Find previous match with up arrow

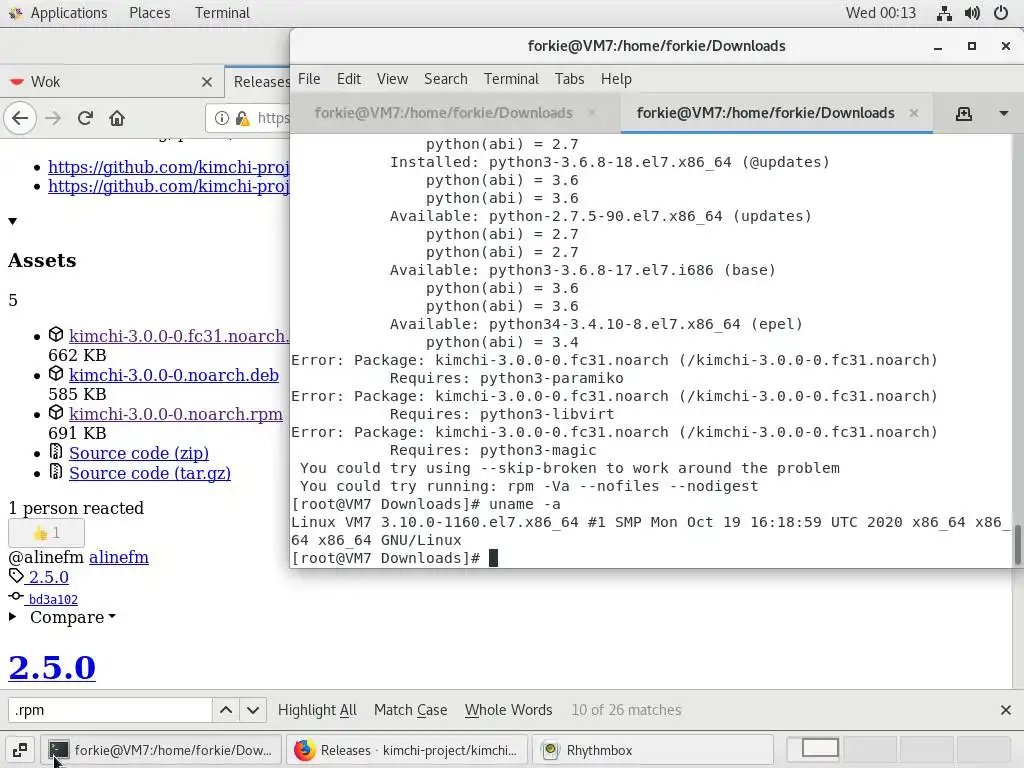coord(226,710)
